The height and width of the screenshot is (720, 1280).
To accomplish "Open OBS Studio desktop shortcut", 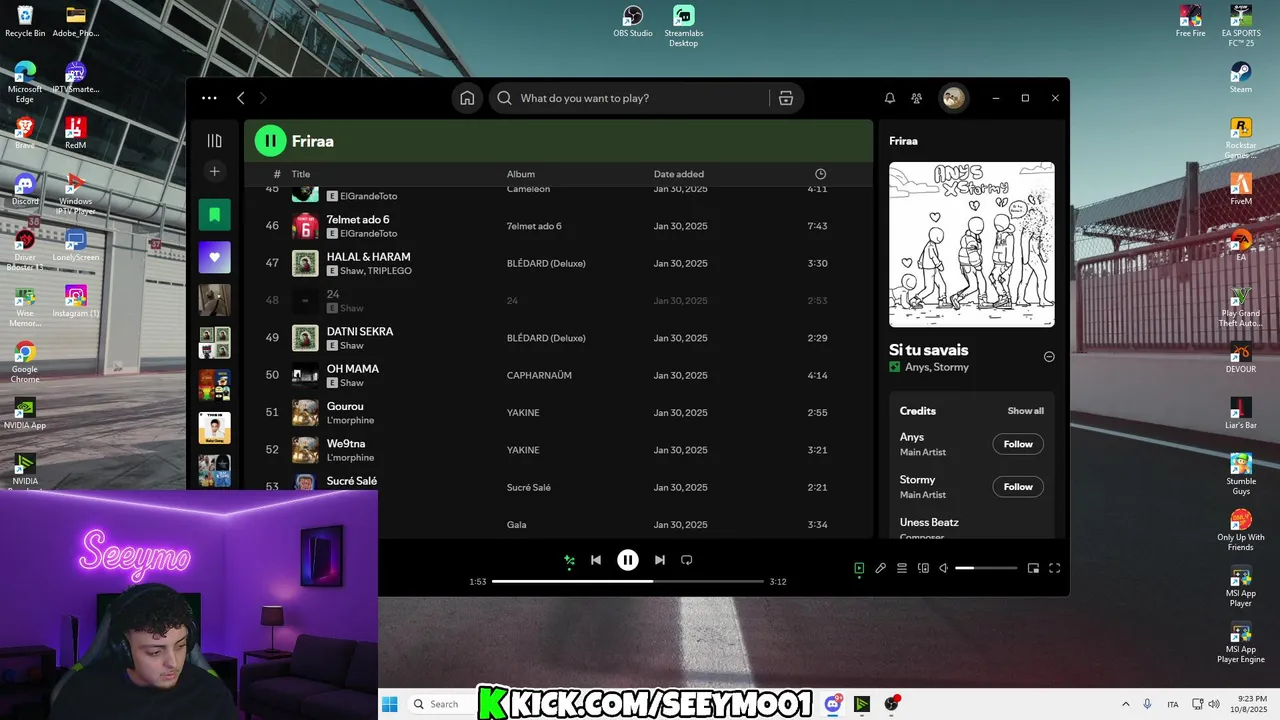I will [633, 22].
